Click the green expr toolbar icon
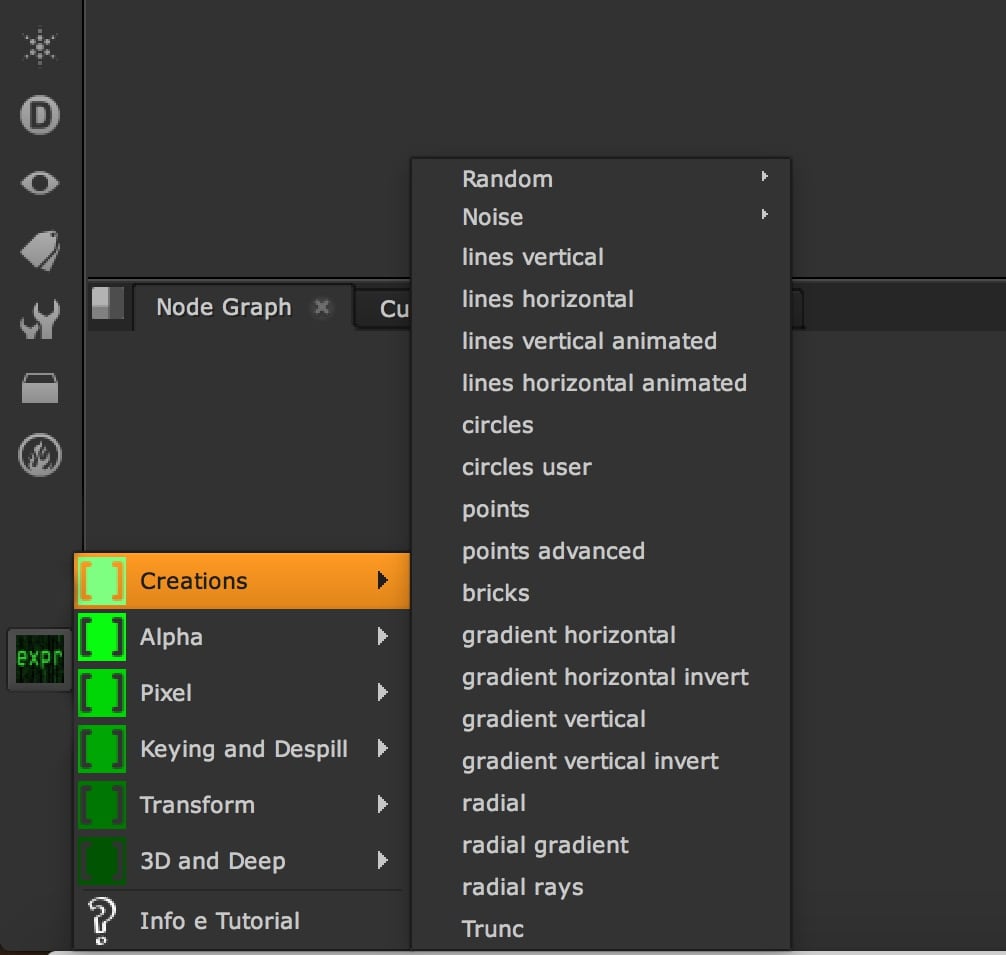The image size is (1006, 955). pyautogui.click(x=40, y=659)
